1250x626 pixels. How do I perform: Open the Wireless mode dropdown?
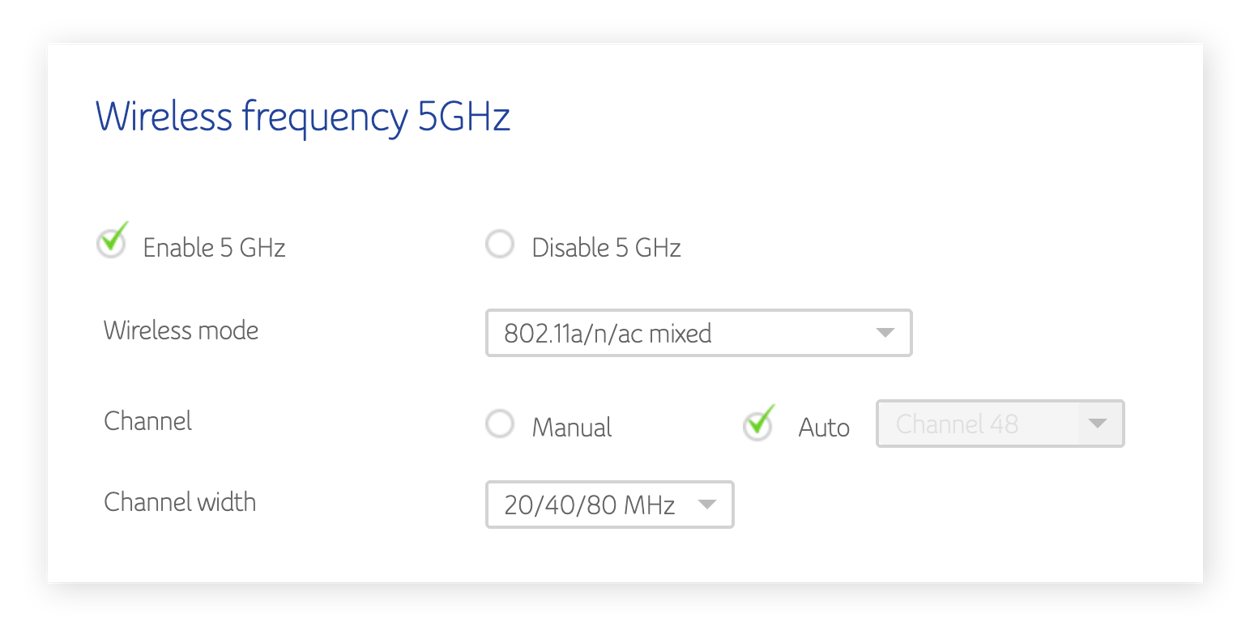[x=698, y=333]
